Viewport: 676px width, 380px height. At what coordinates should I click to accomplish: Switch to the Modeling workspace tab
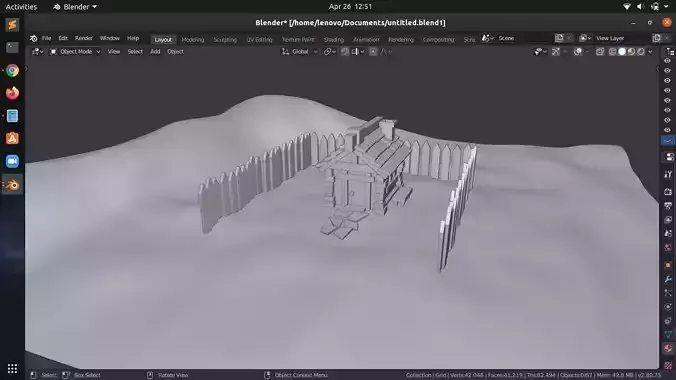tap(193, 39)
